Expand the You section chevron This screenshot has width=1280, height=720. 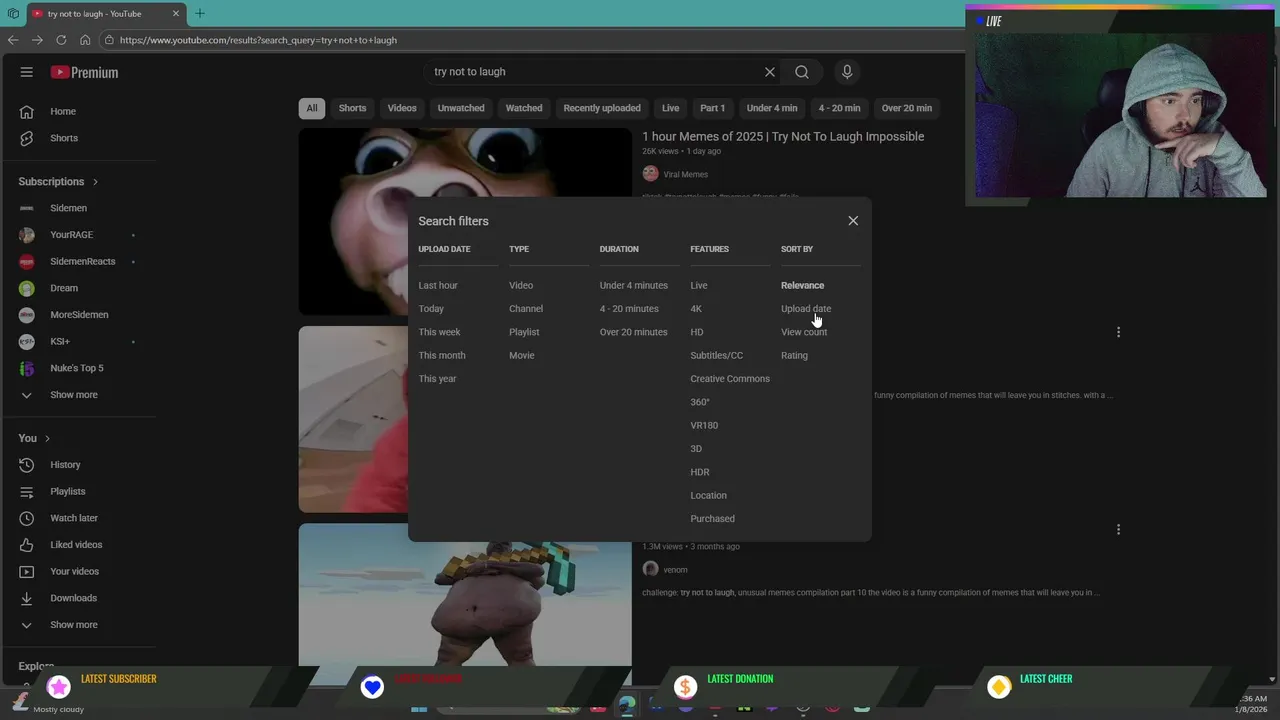coord(47,438)
